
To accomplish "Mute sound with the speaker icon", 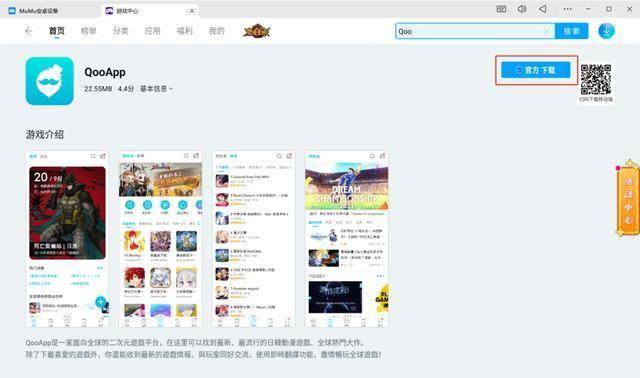I will pos(522,9).
